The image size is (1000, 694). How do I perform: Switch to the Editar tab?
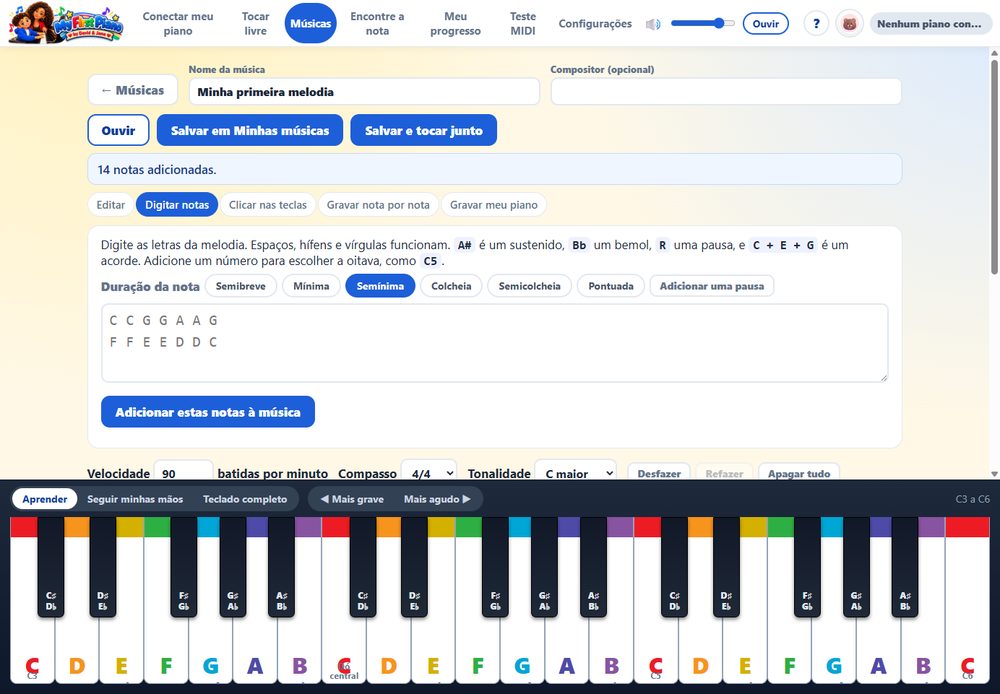pos(110,205)
